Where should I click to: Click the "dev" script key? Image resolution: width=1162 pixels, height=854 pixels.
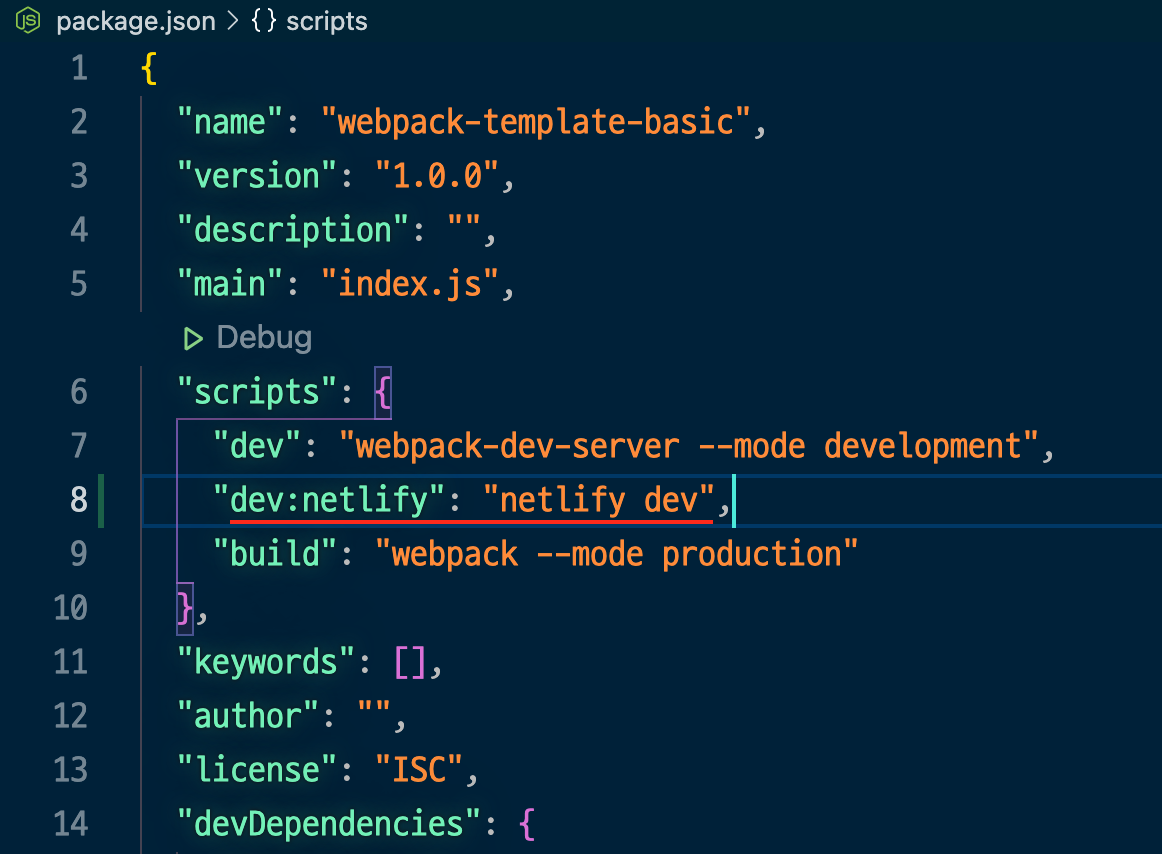[x=256, y=446]
